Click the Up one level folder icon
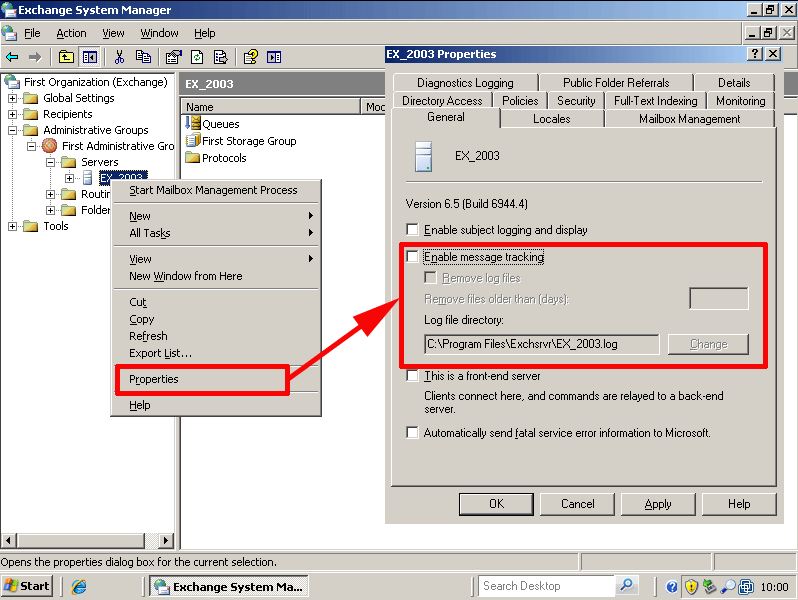The image size is (798, 600). (66, 57)
